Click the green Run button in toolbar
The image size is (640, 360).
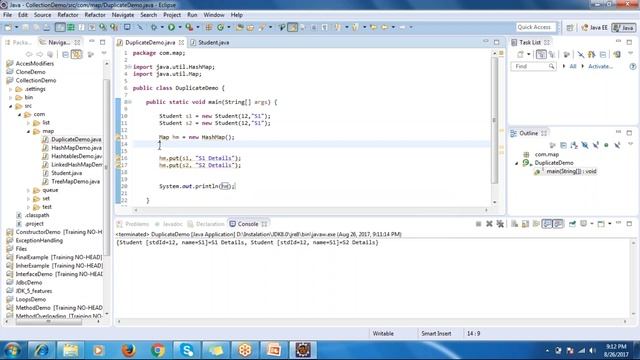(171, 27)
